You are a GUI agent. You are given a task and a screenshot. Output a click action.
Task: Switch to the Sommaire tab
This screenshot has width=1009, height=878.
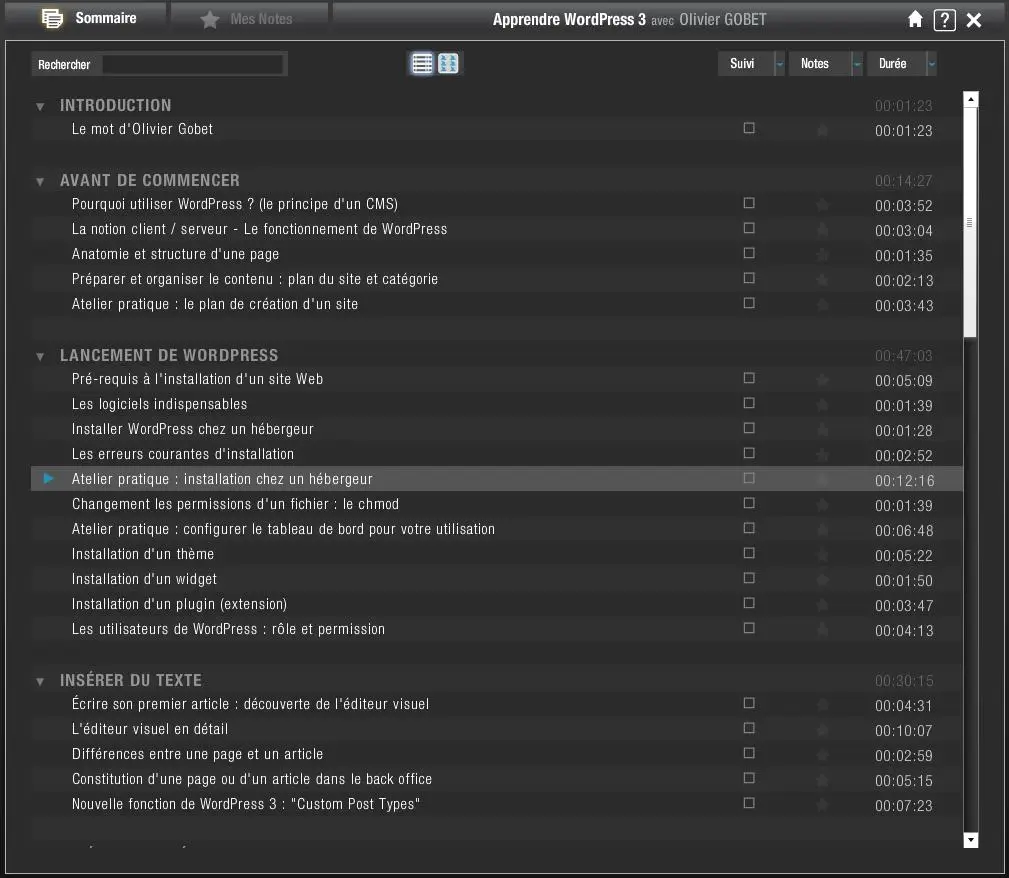click(86, 18)
